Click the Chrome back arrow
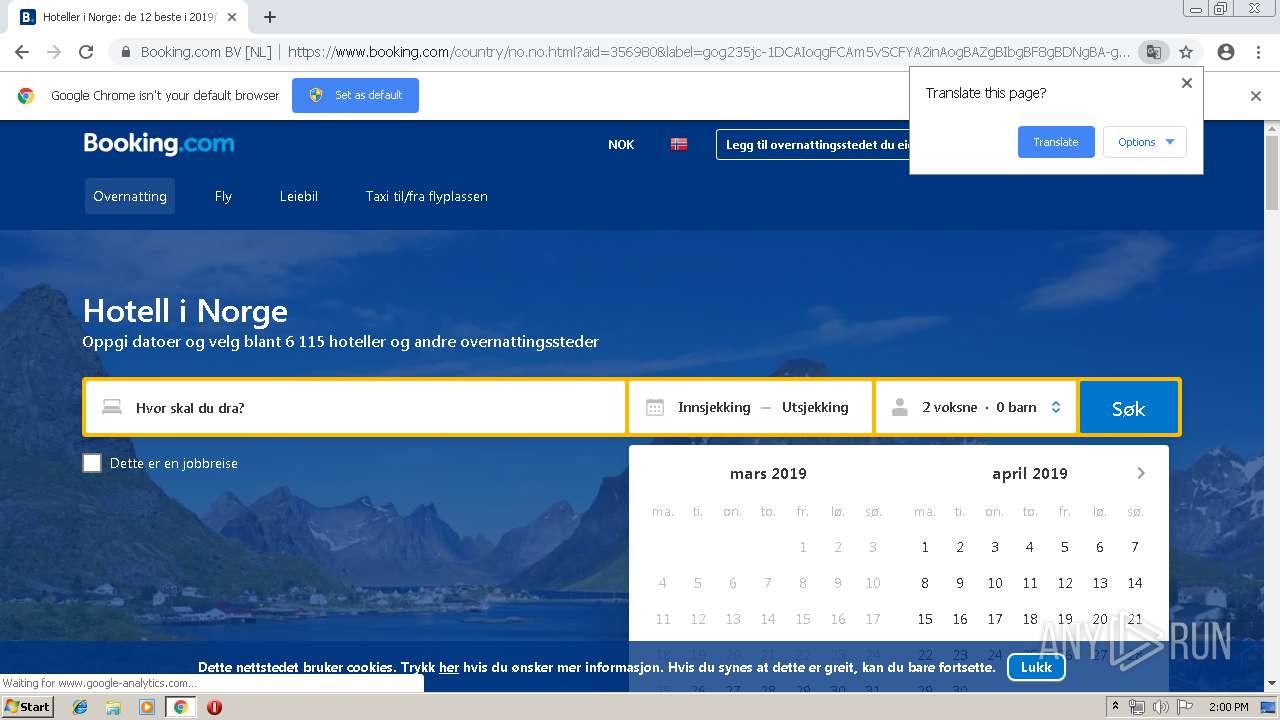Viewport: 1280px width, 720px height. [22, 52]
